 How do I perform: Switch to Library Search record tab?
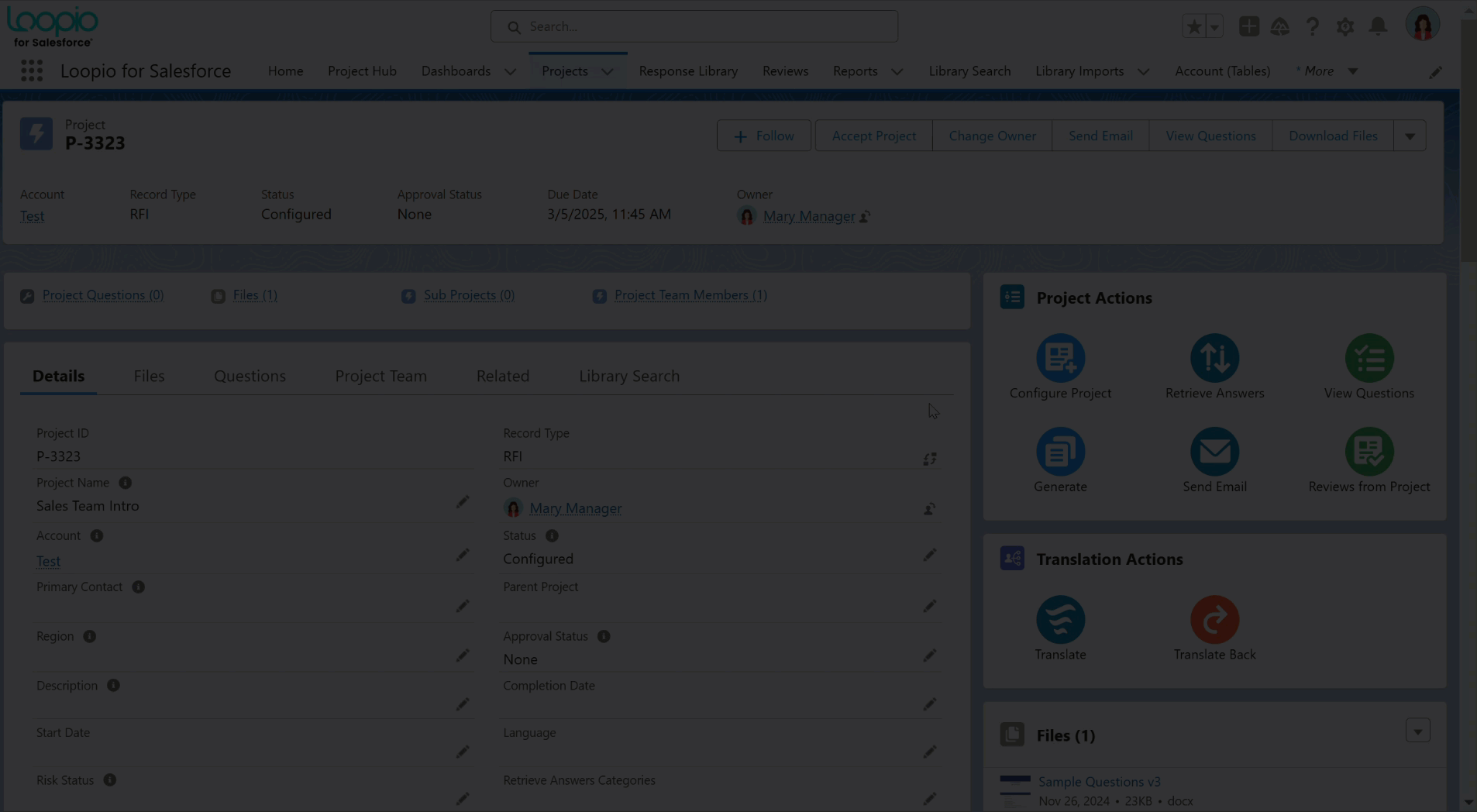click(629, 376)
